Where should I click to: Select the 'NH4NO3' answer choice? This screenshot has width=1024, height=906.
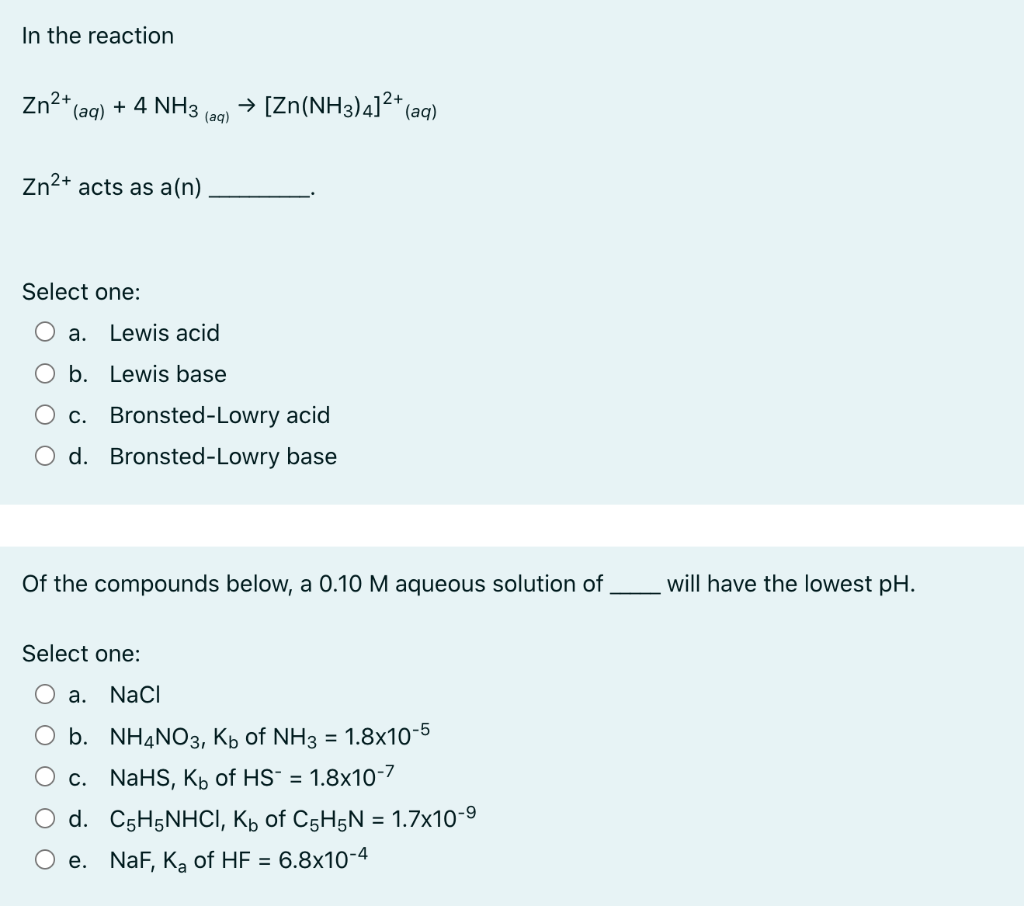(x=45, y=735)
